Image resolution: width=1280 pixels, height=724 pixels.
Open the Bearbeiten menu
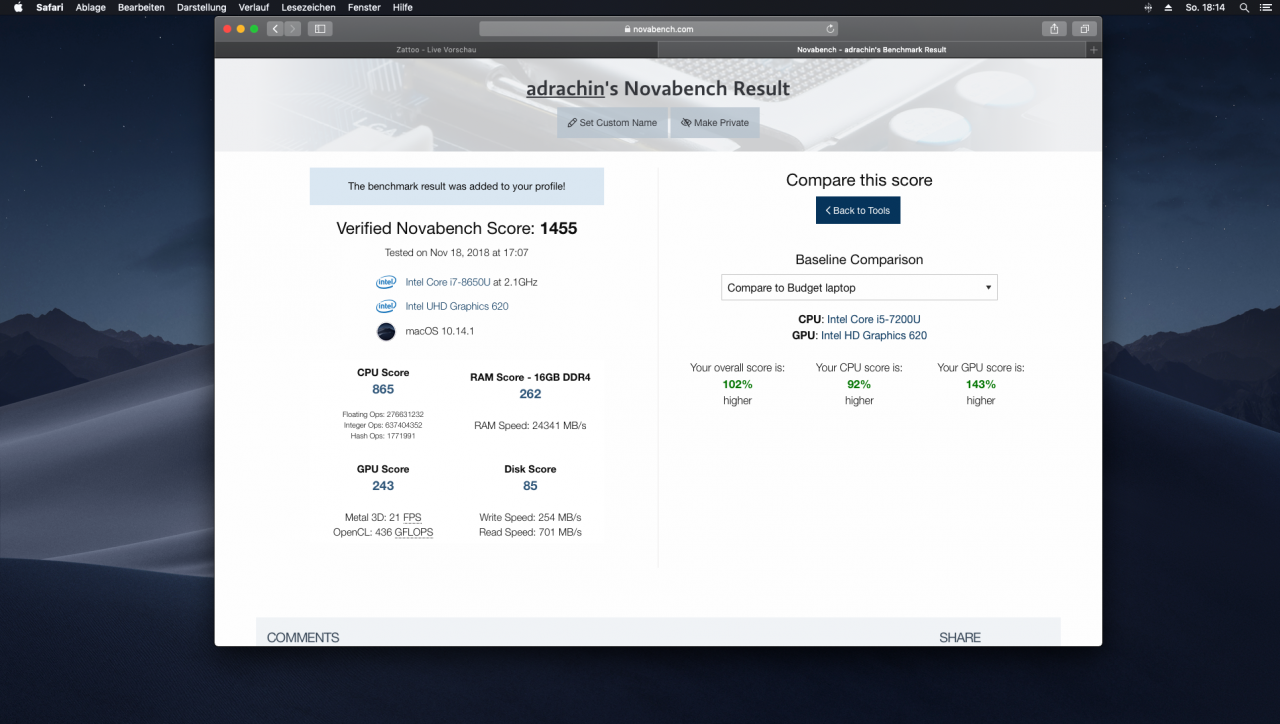pos(141,7)
